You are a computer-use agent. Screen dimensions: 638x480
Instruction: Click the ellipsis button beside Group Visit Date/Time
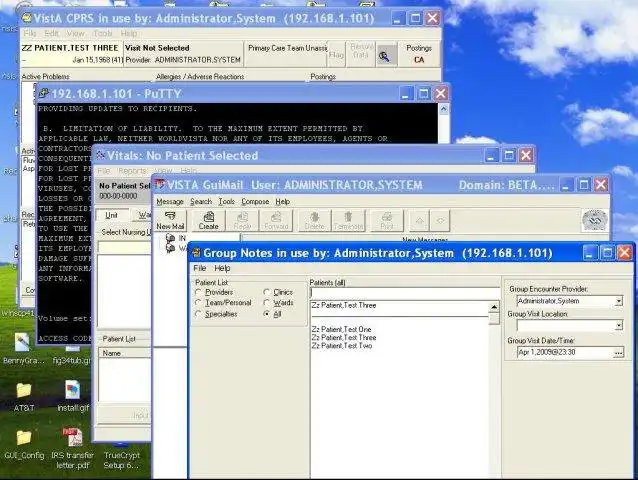(618, 352)
